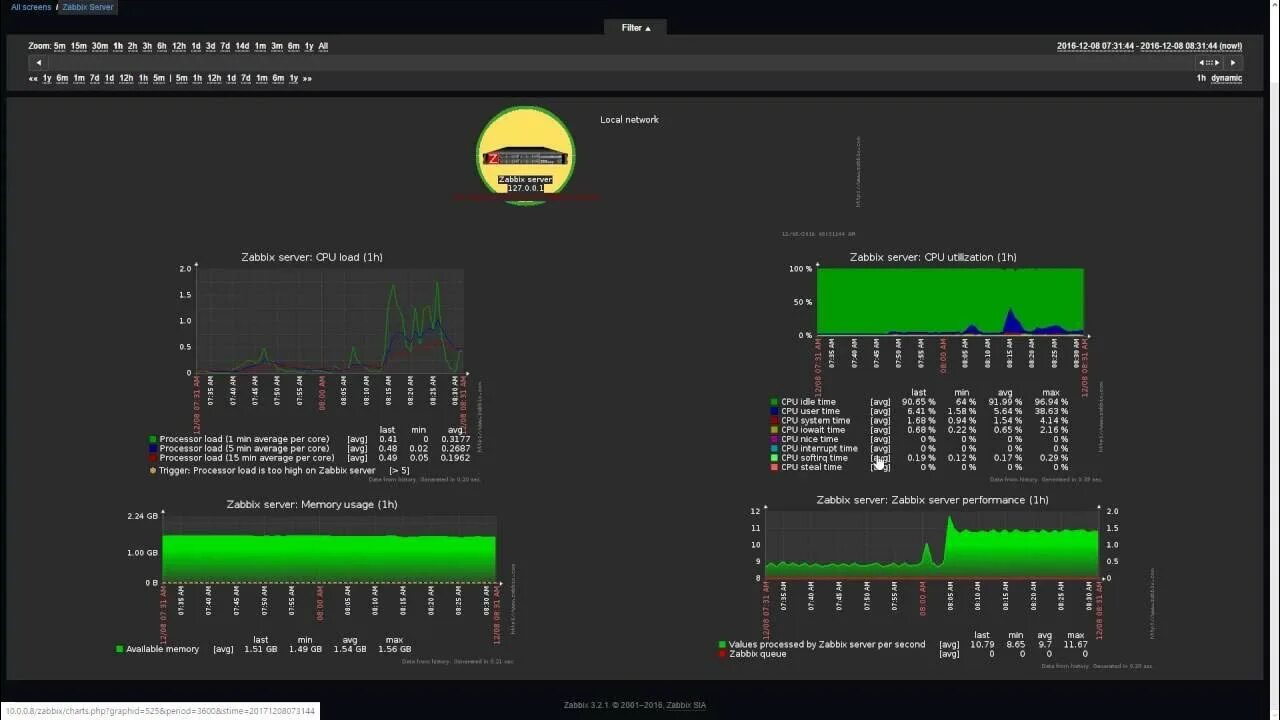Click the CPU softirq time legend swatch

coord(774,458)
